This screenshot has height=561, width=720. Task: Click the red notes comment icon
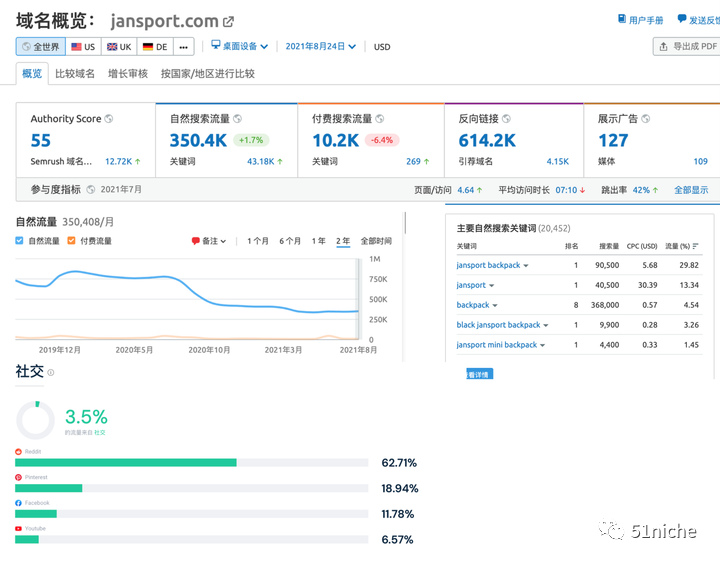[196, 241]
